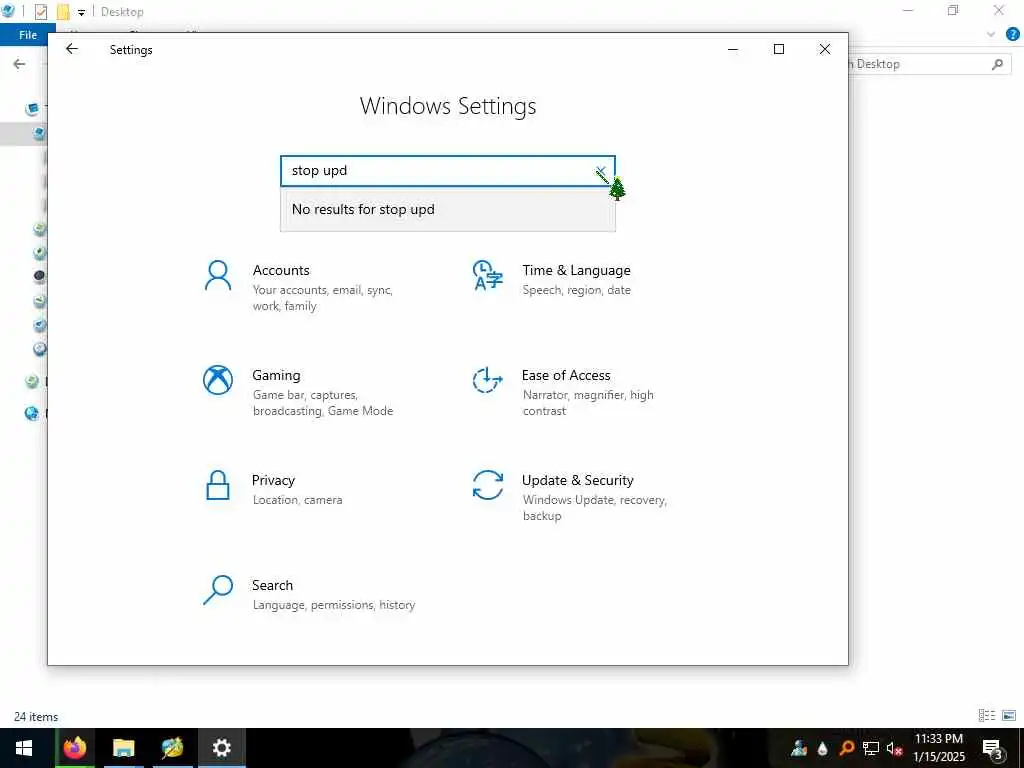Screen dimensions: 1024x768
Task: Open File Explorer help question mark
Action: (1012, 35)
